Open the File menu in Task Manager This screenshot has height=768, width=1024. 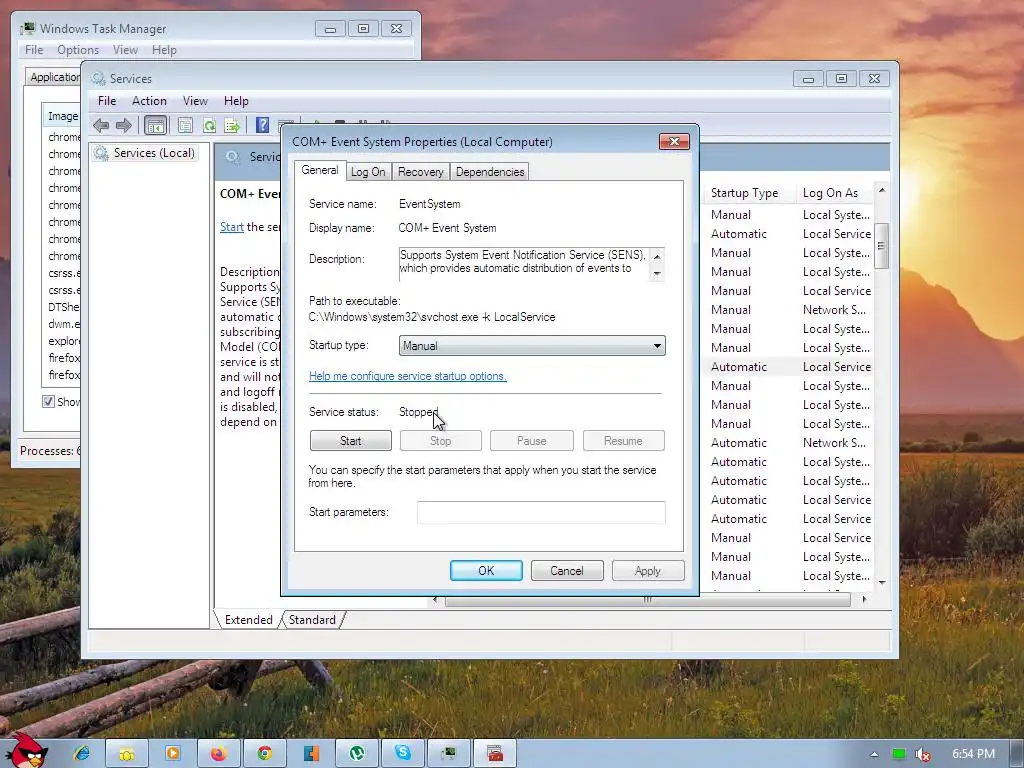pyautogui.click(x=34, y=50)
